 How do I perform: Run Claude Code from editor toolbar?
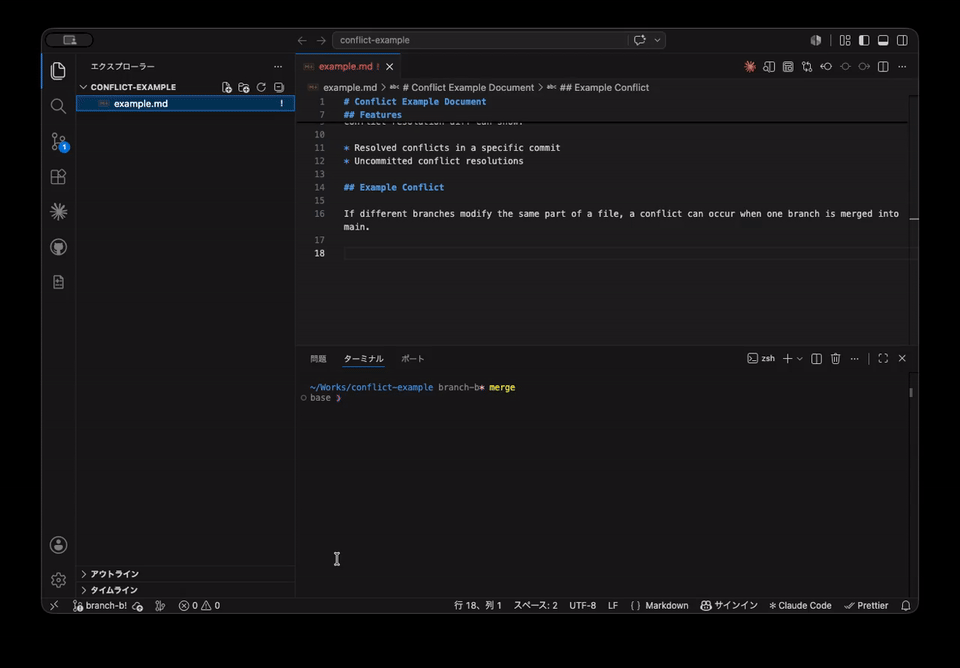[749, 67]
